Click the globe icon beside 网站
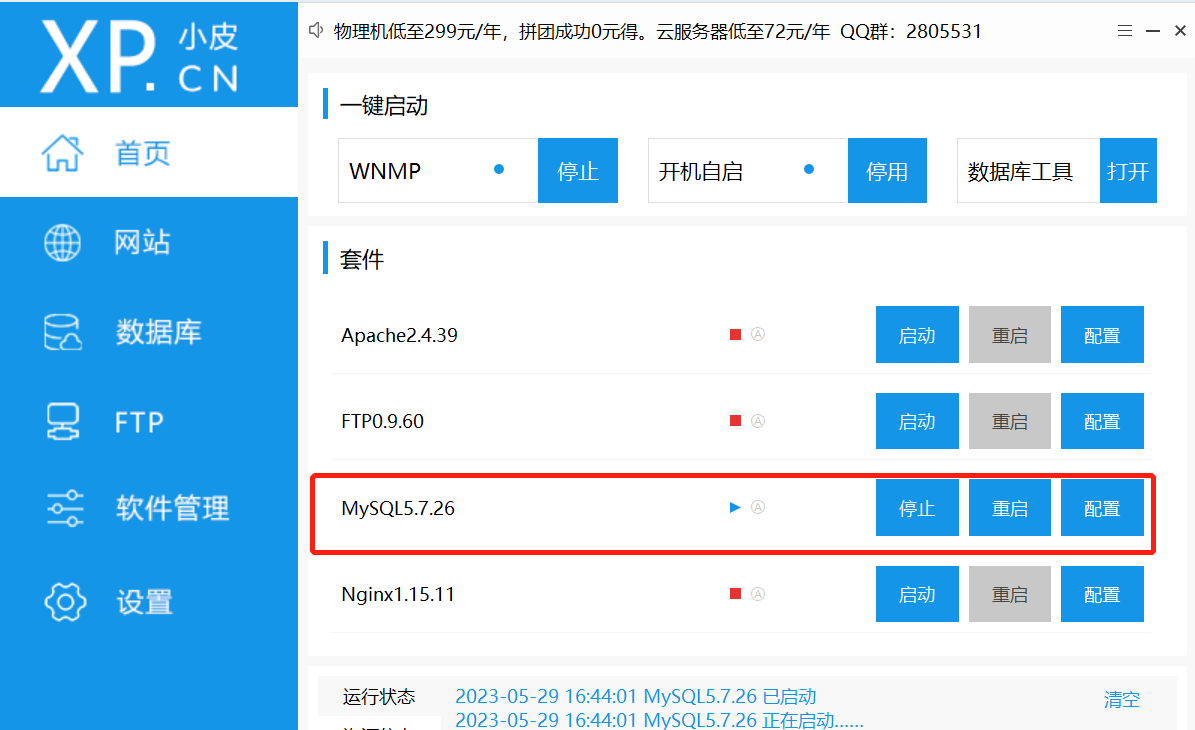Viewport: 1195px width, 730px height. [x=62, y=243]
